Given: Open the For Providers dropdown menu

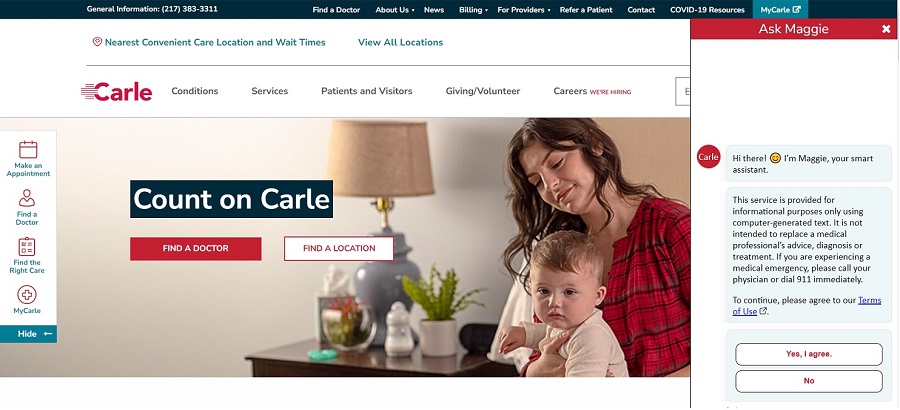Looking at the screenshot, I should tap(523, 10).
